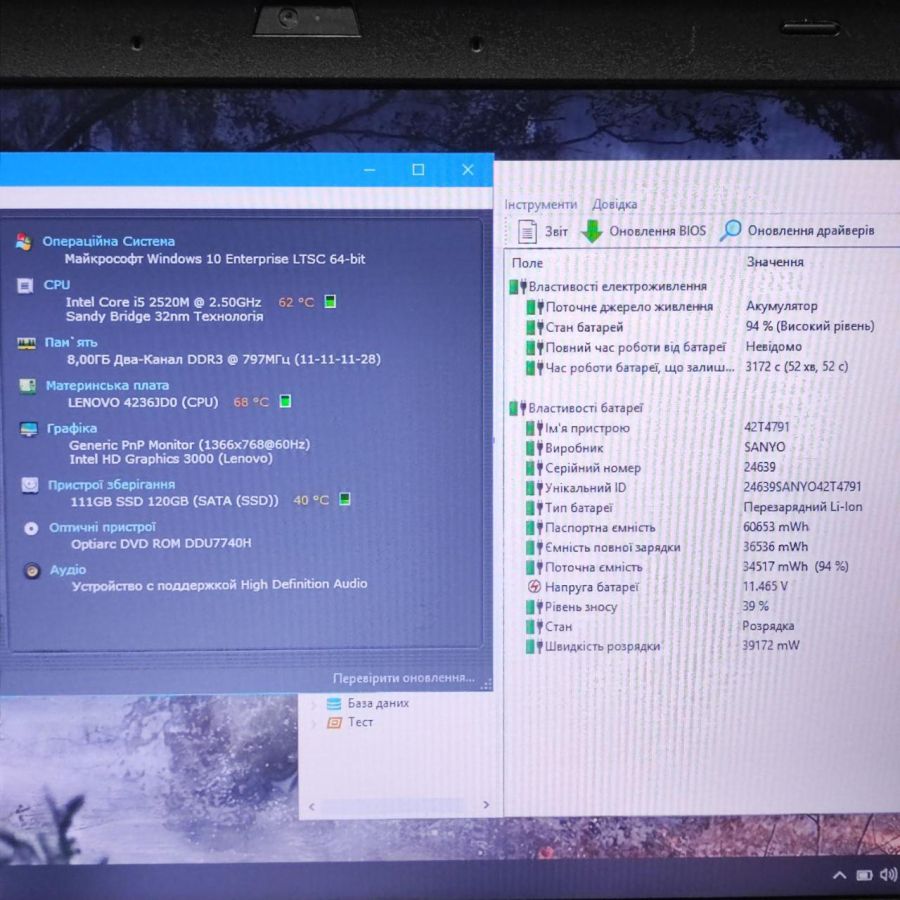This screenshot has width=900, height=900.
Task: Open the CPU section link
Action: (x=56, y=285)
